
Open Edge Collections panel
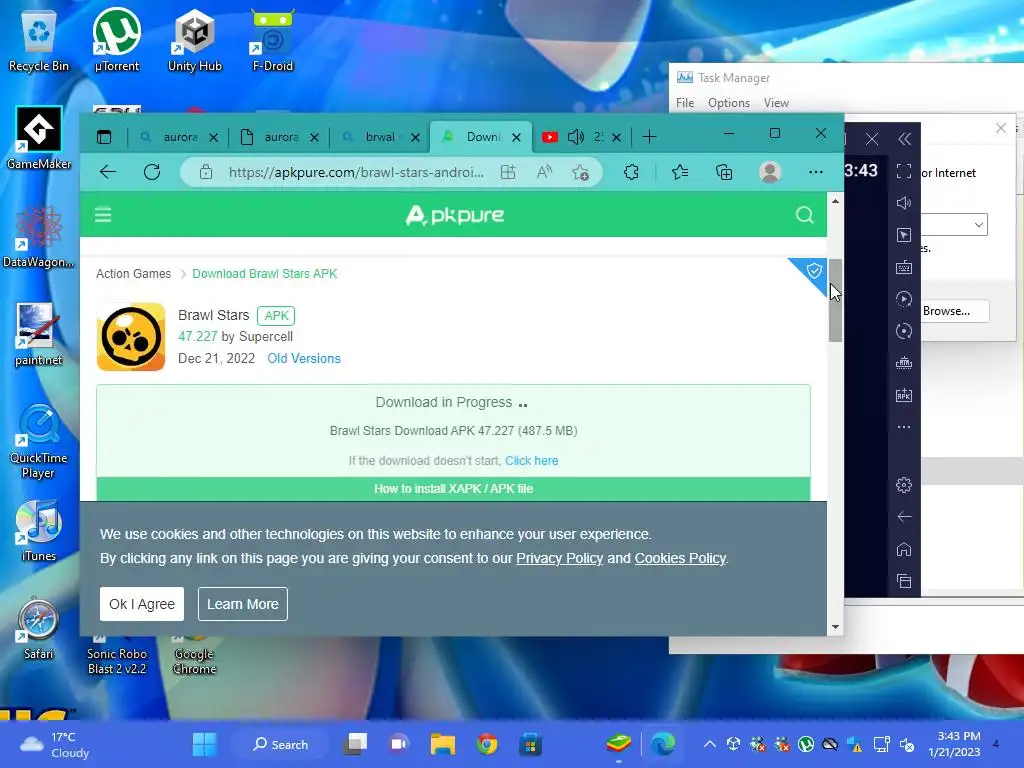coord(724,172)
